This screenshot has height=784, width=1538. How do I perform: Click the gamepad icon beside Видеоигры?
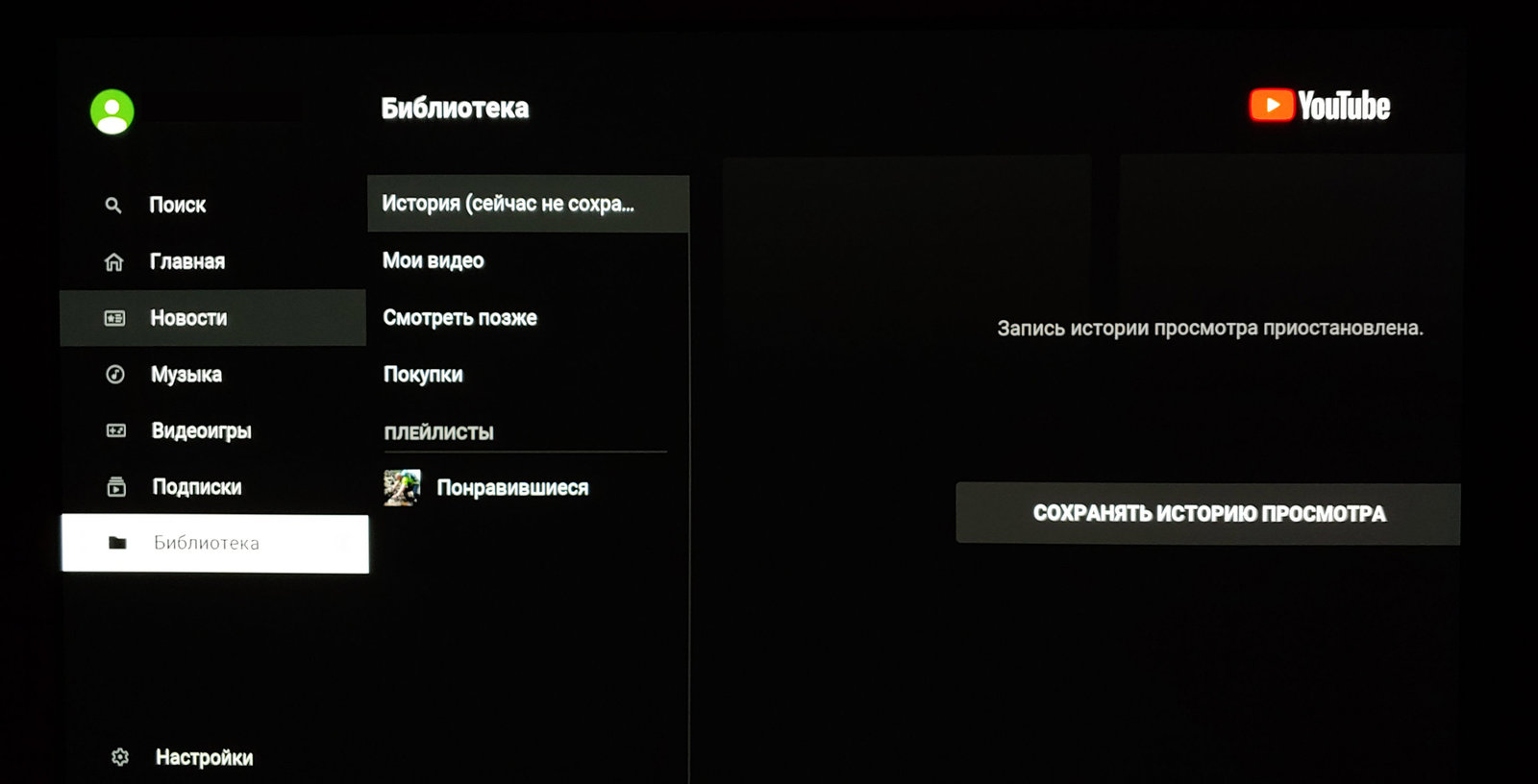pos(115,430)
